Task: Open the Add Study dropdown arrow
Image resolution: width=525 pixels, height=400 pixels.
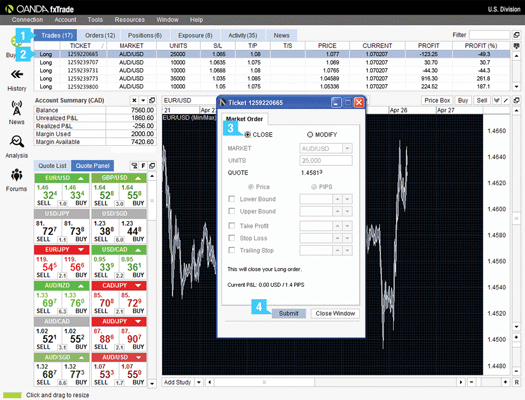Action: click(x=199, y=382)
